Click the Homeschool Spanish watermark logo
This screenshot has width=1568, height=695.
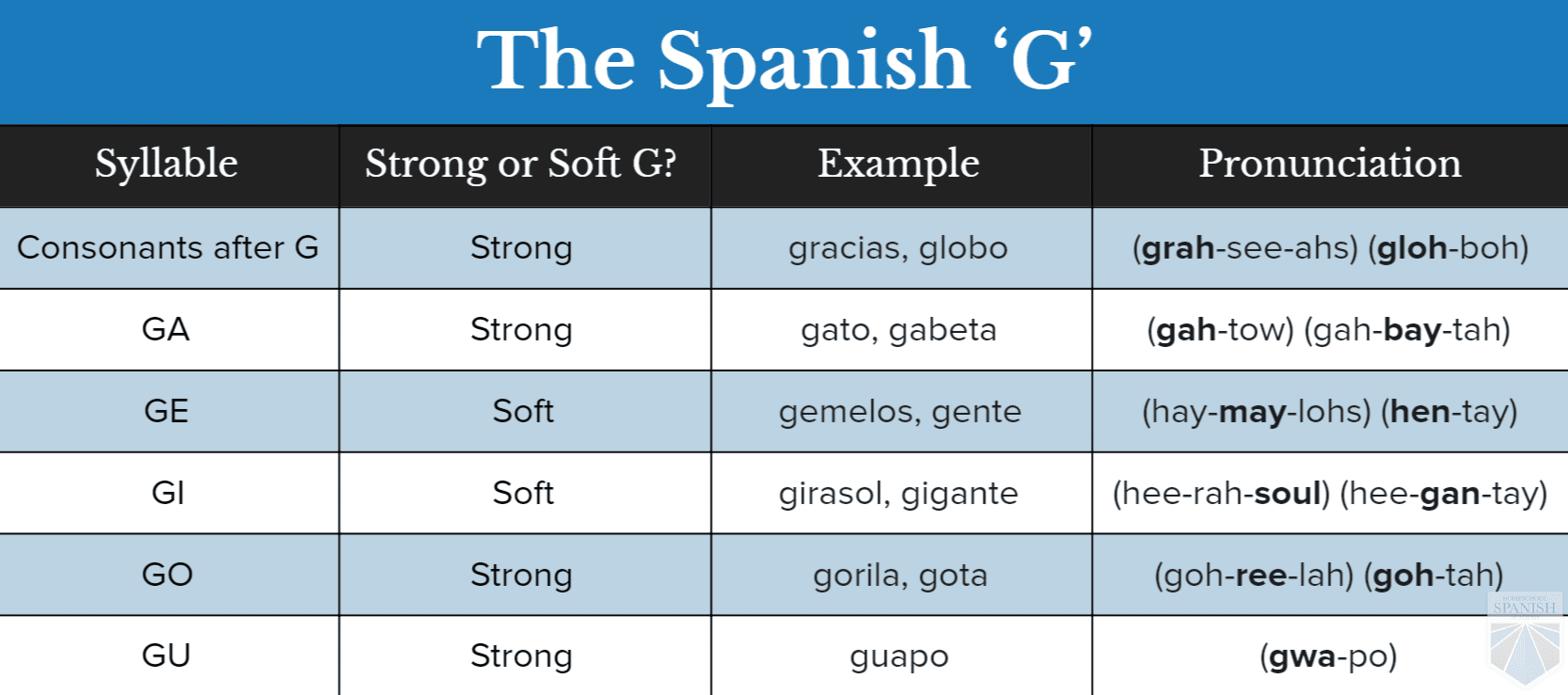click(x=1524, y=638)
